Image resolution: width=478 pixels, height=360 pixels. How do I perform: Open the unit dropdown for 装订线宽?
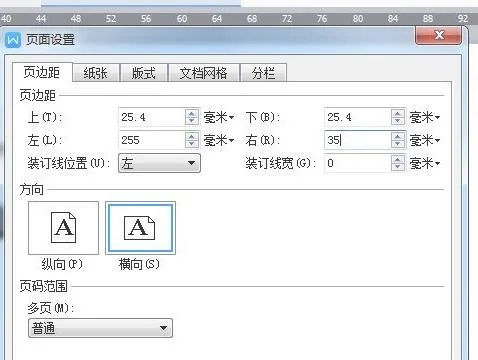425,163
